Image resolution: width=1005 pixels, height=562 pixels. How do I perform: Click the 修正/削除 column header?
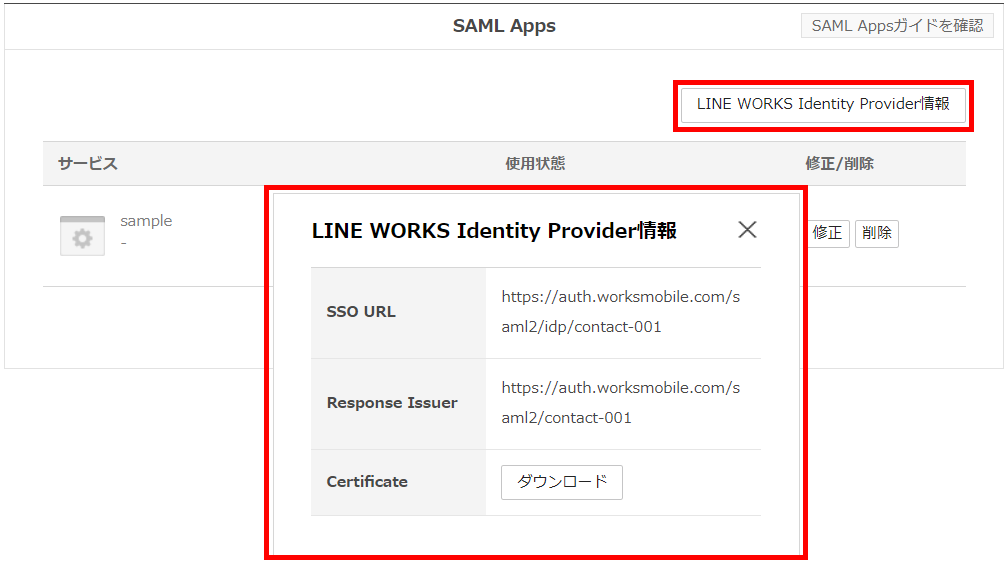point(839,164)
